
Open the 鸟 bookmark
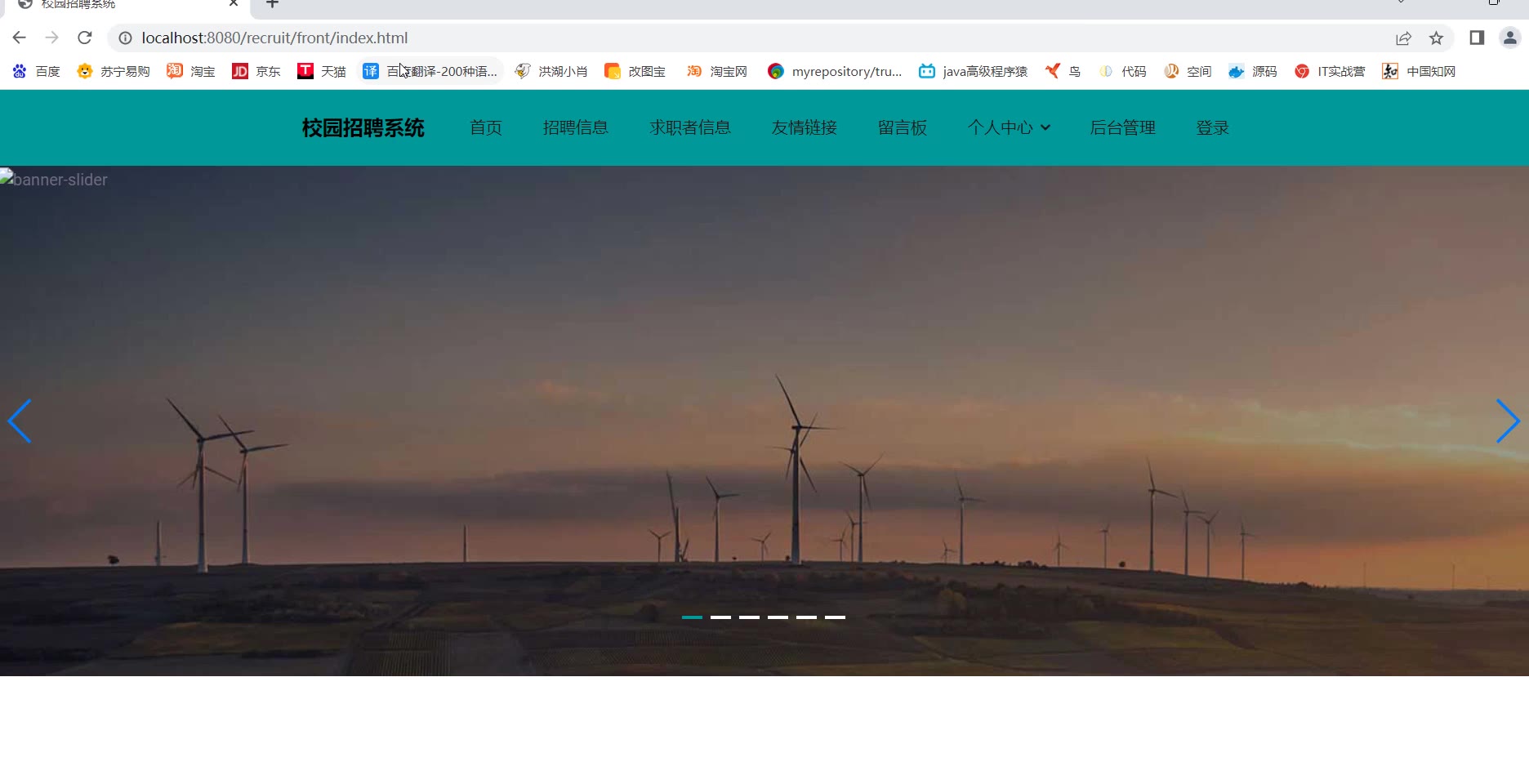(x=1063, y=71)
